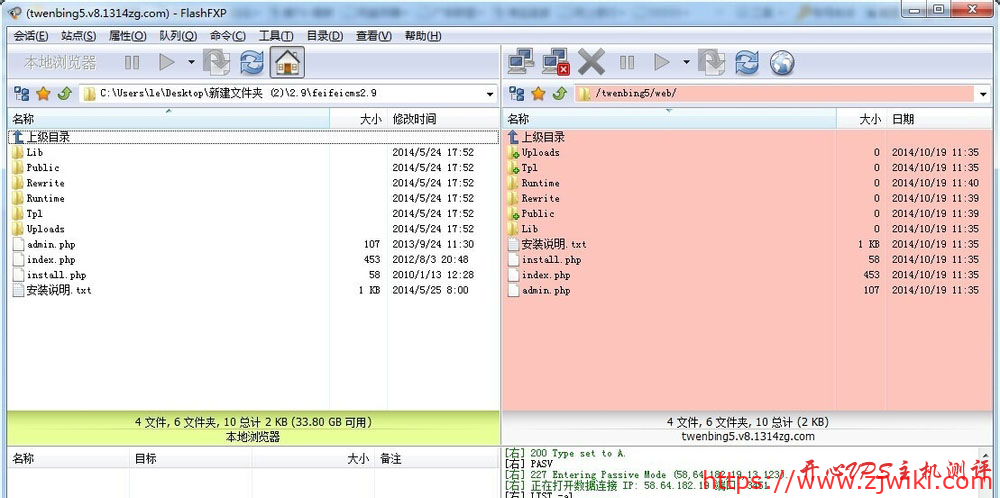Click the gray Abort X icon
The height and width of the screenshot is (498, 1000).
click(591, 63)
